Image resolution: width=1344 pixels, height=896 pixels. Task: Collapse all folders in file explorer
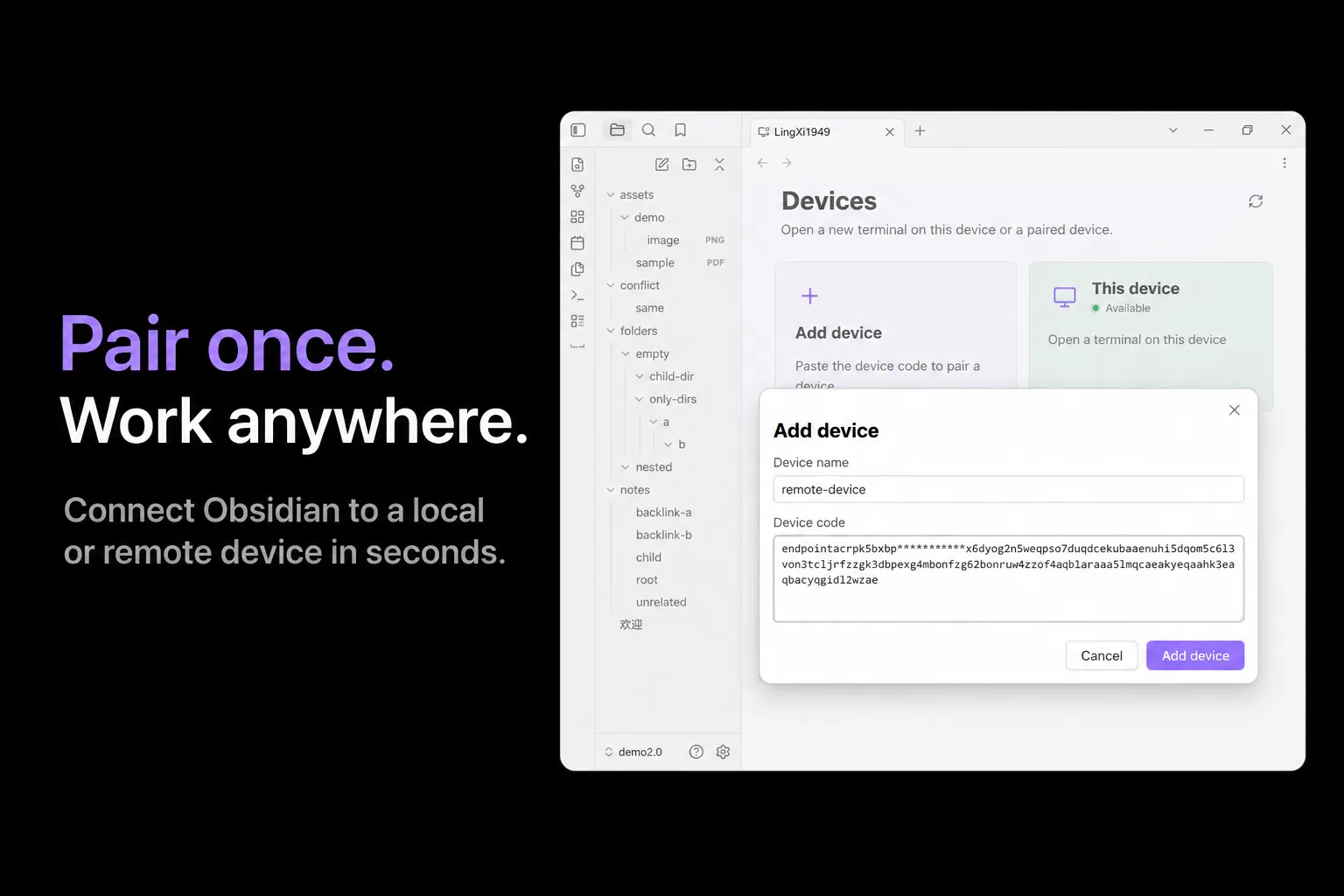(719, 164)
